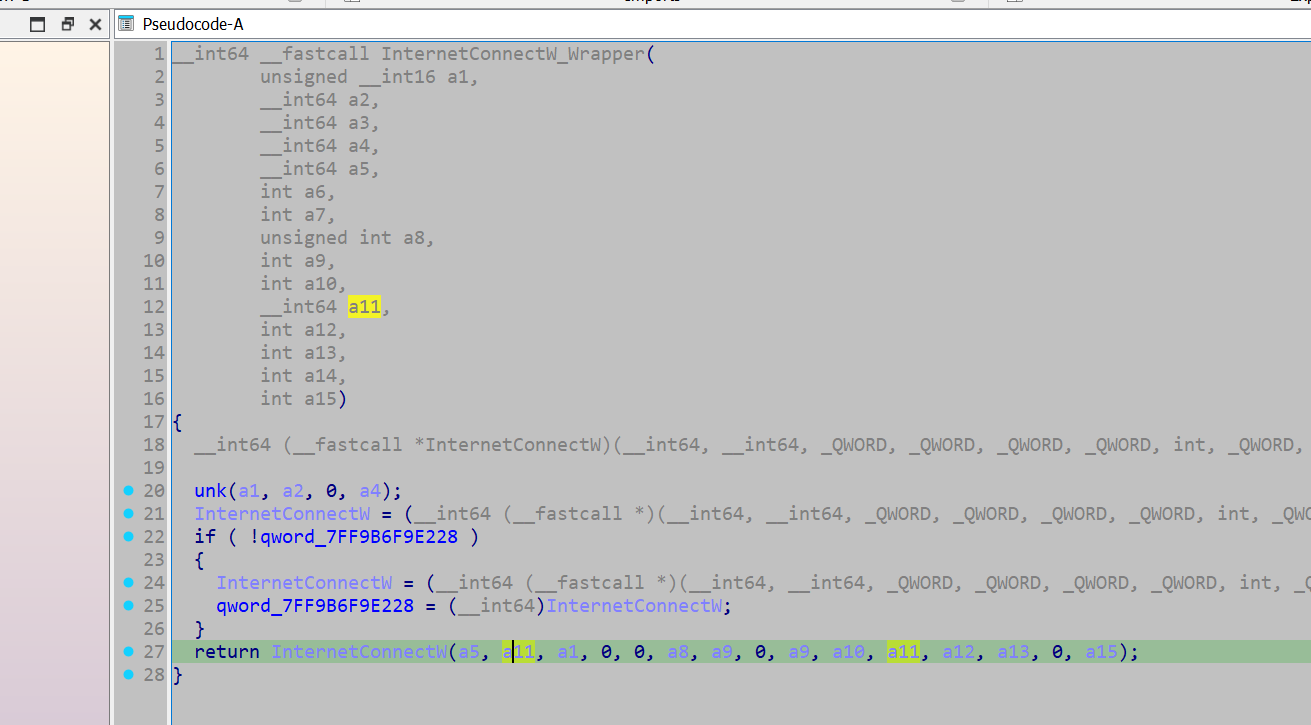Click InternetConnectW_Wrapper function name
Viewport: 1311px width, 725px height.
pos(513,54)
